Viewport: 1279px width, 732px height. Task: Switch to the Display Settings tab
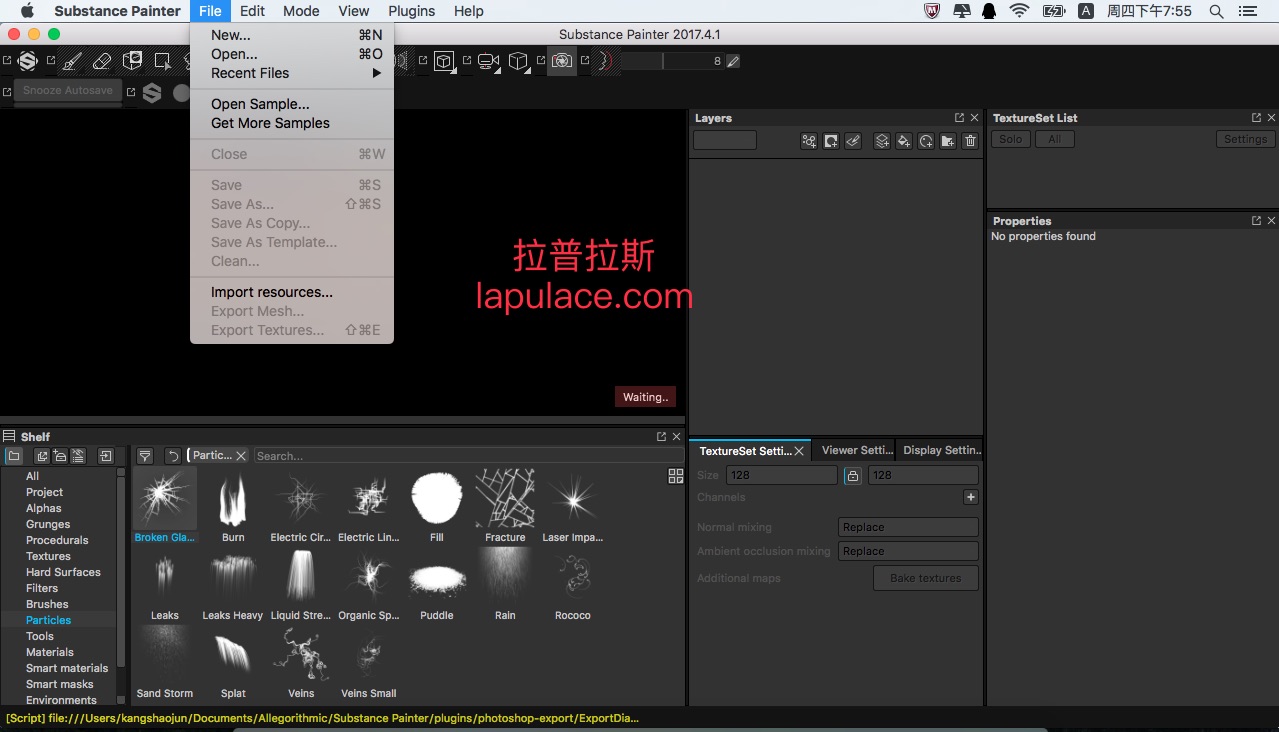point(941,450)
